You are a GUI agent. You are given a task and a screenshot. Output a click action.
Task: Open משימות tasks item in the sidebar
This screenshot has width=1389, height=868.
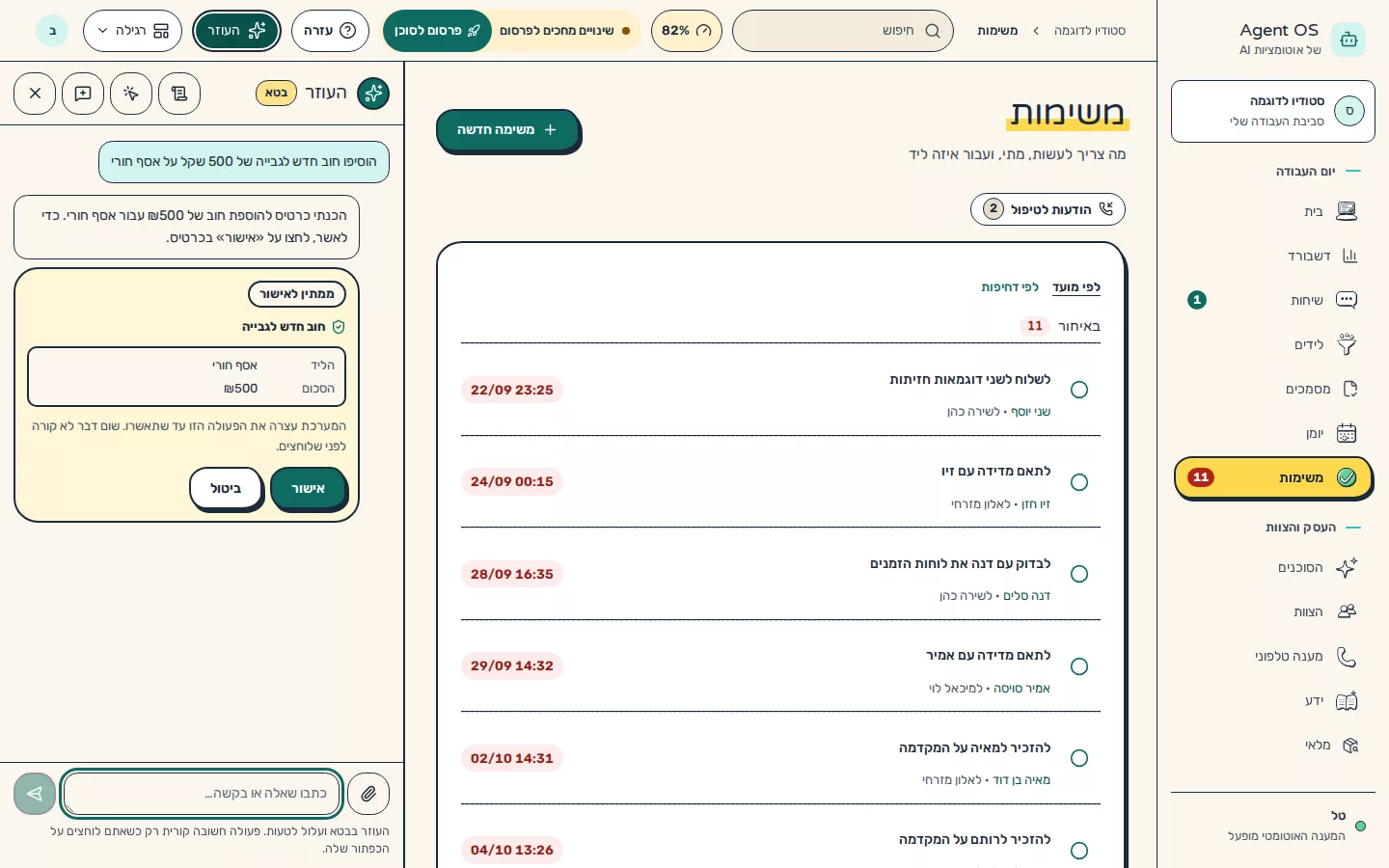pos(1273,478)
